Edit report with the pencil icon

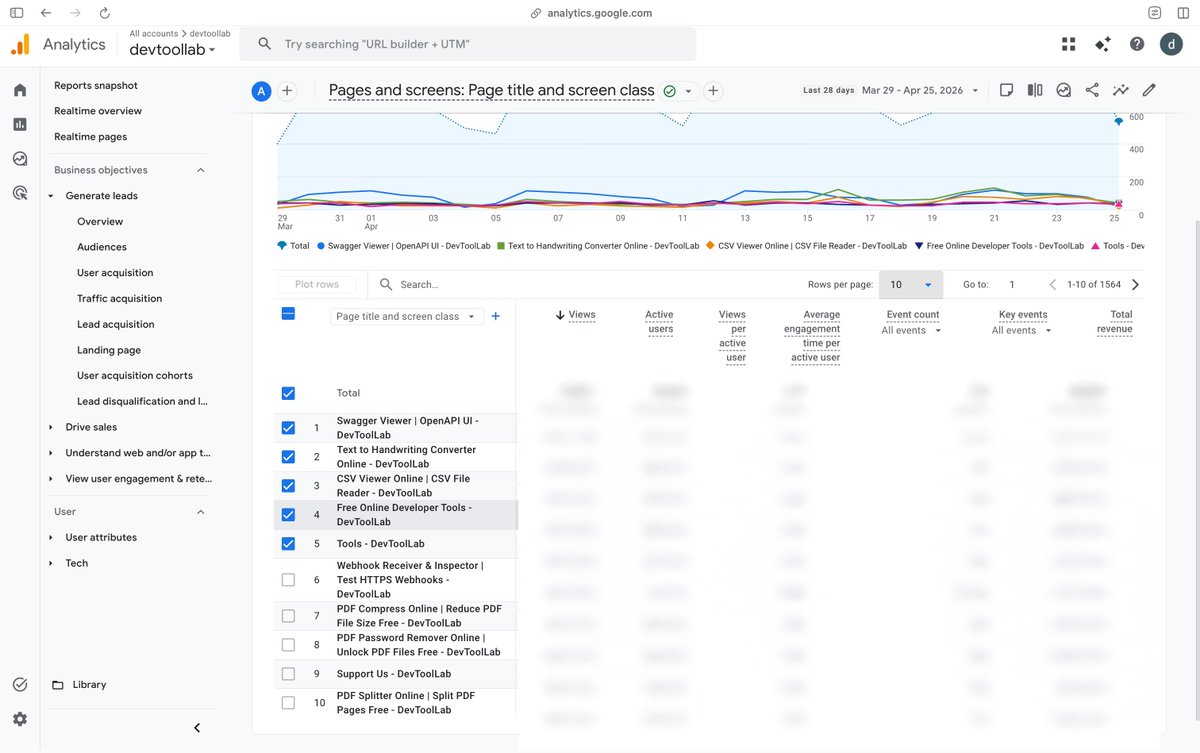(x=1149, y=90)
